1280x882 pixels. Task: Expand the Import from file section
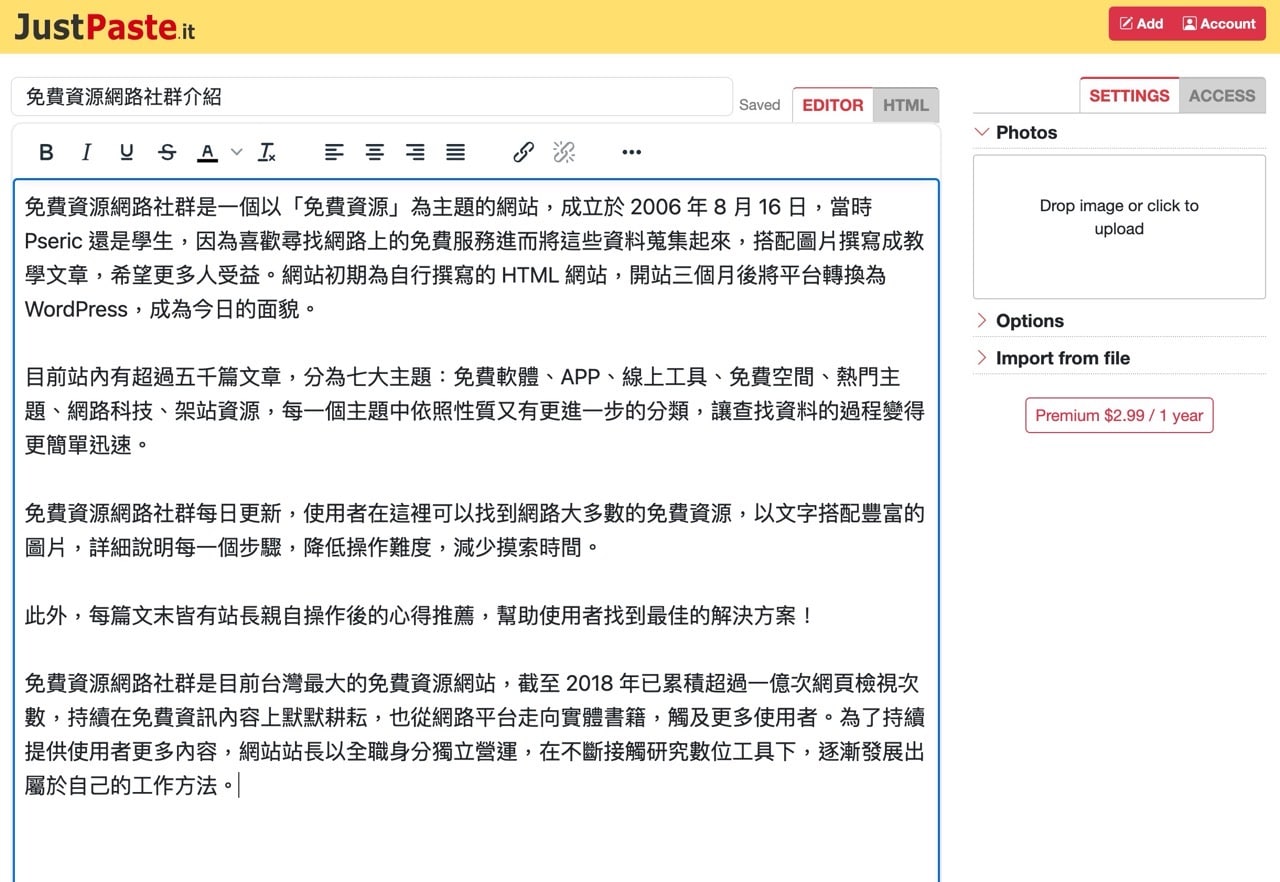(1119, 358)
